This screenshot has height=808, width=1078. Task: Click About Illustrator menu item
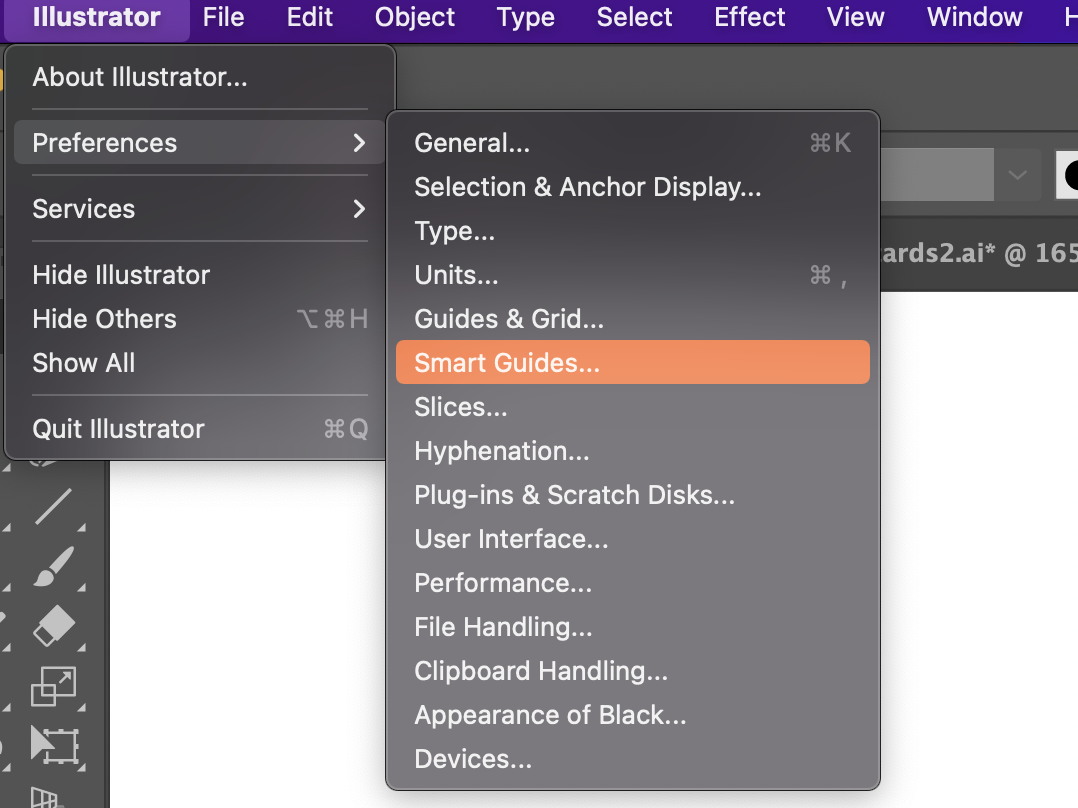[140, 77]
